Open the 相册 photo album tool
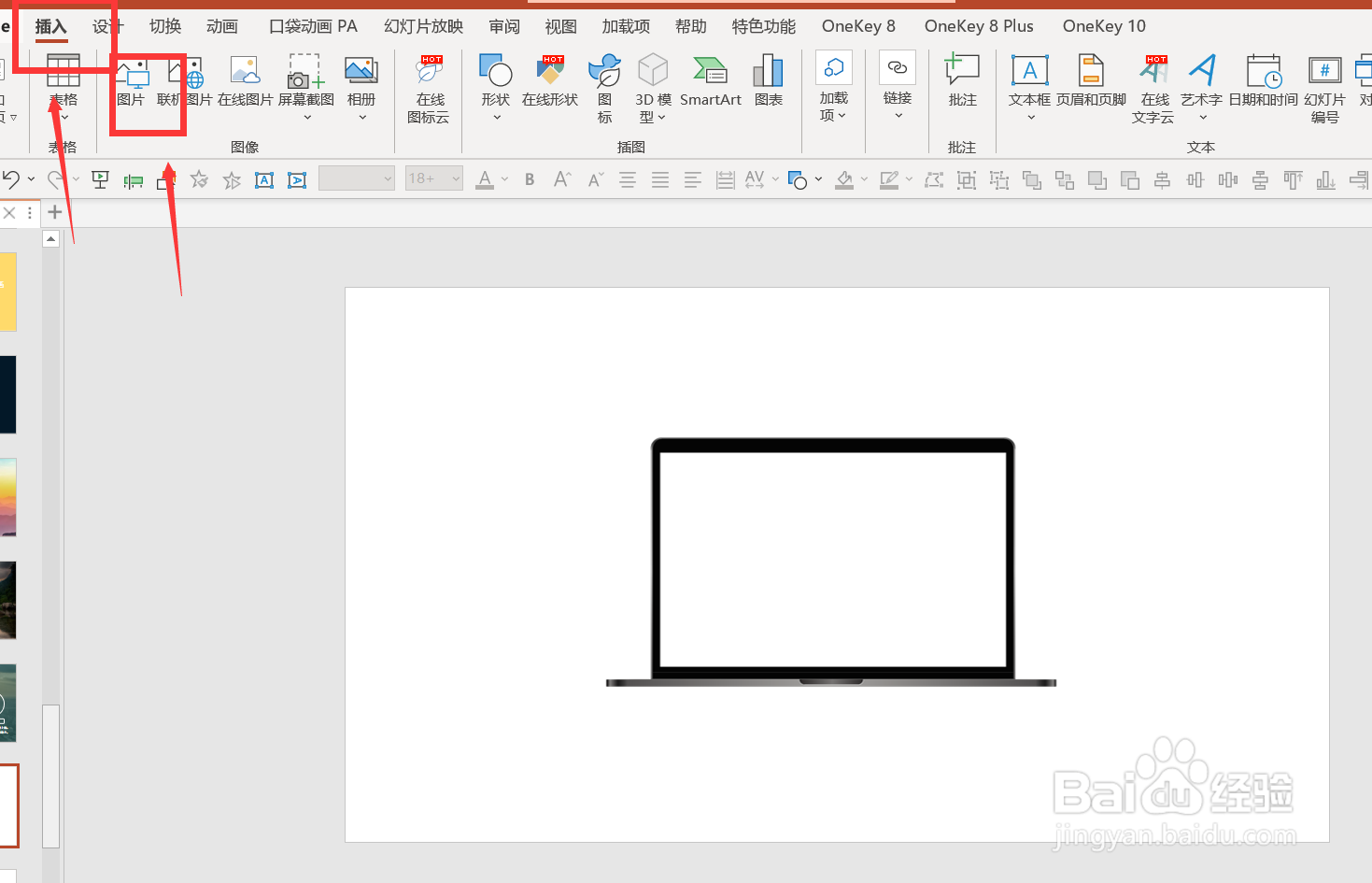This screenshot has height=883, width=1372. coord(361,88)
